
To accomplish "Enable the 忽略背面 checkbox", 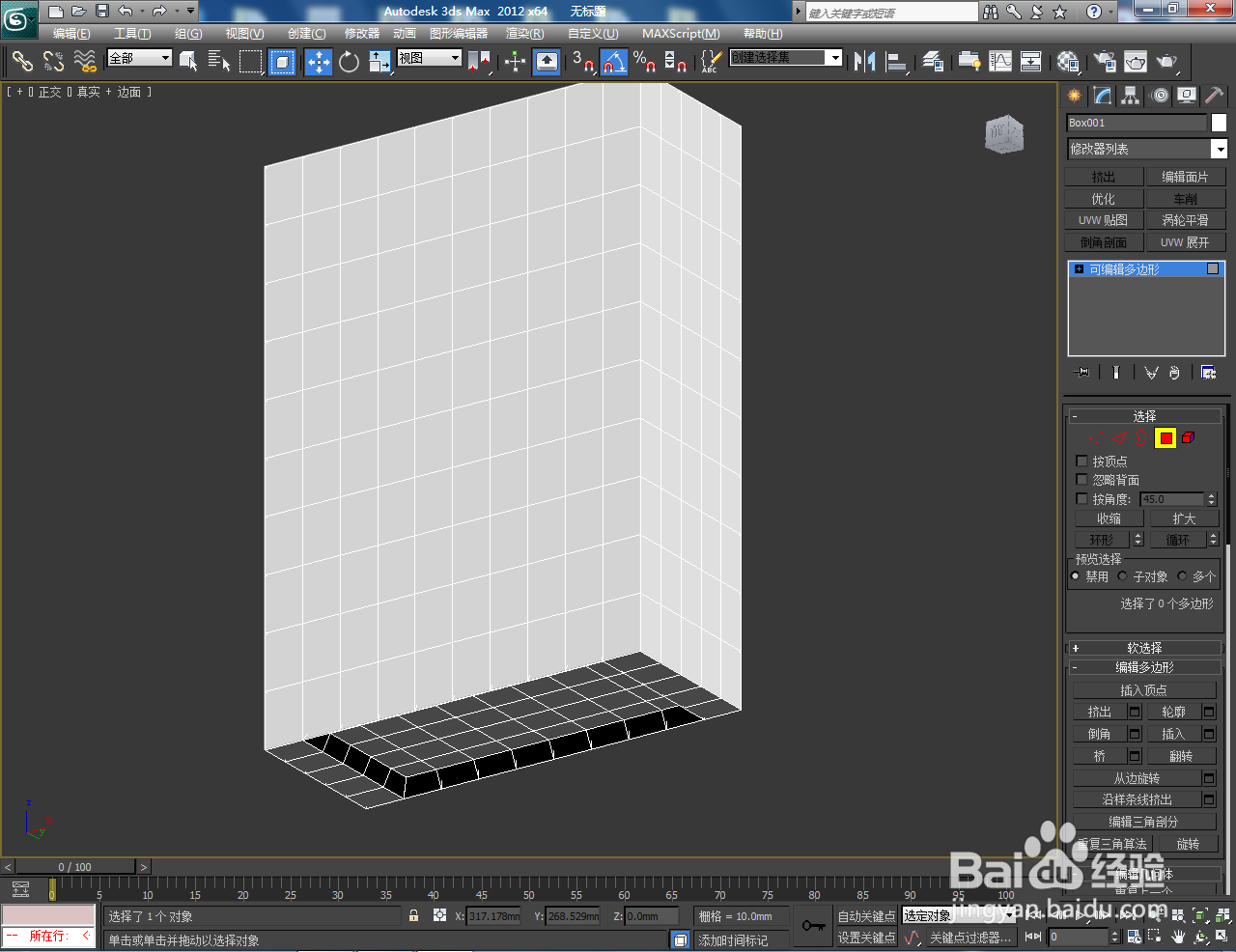I will coord(1081,480).
